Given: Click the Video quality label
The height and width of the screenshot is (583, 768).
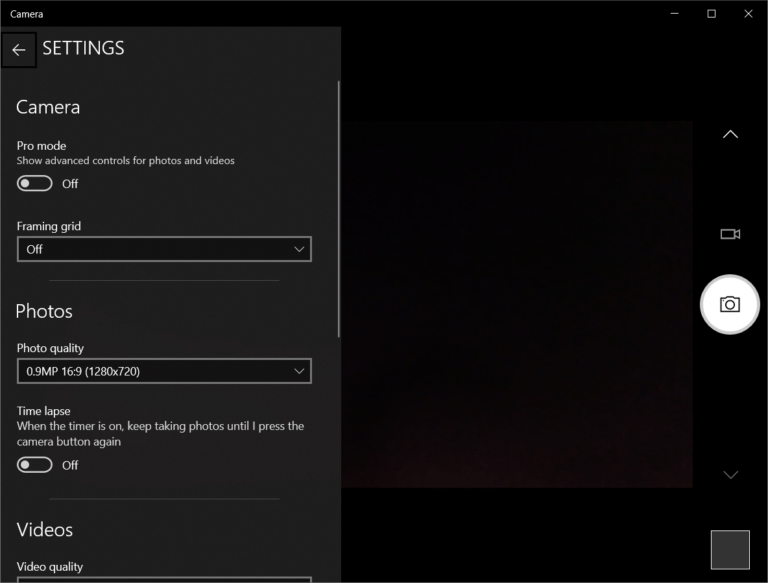Looking at the screenshot, I should tap(49, 567).
